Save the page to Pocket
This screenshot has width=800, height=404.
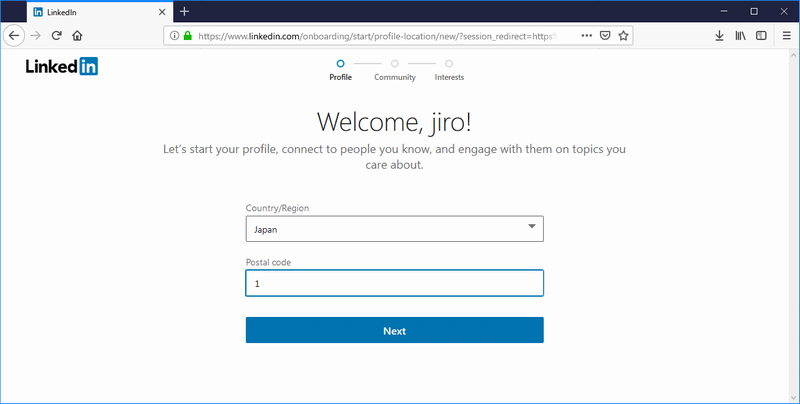pos(605,36)
